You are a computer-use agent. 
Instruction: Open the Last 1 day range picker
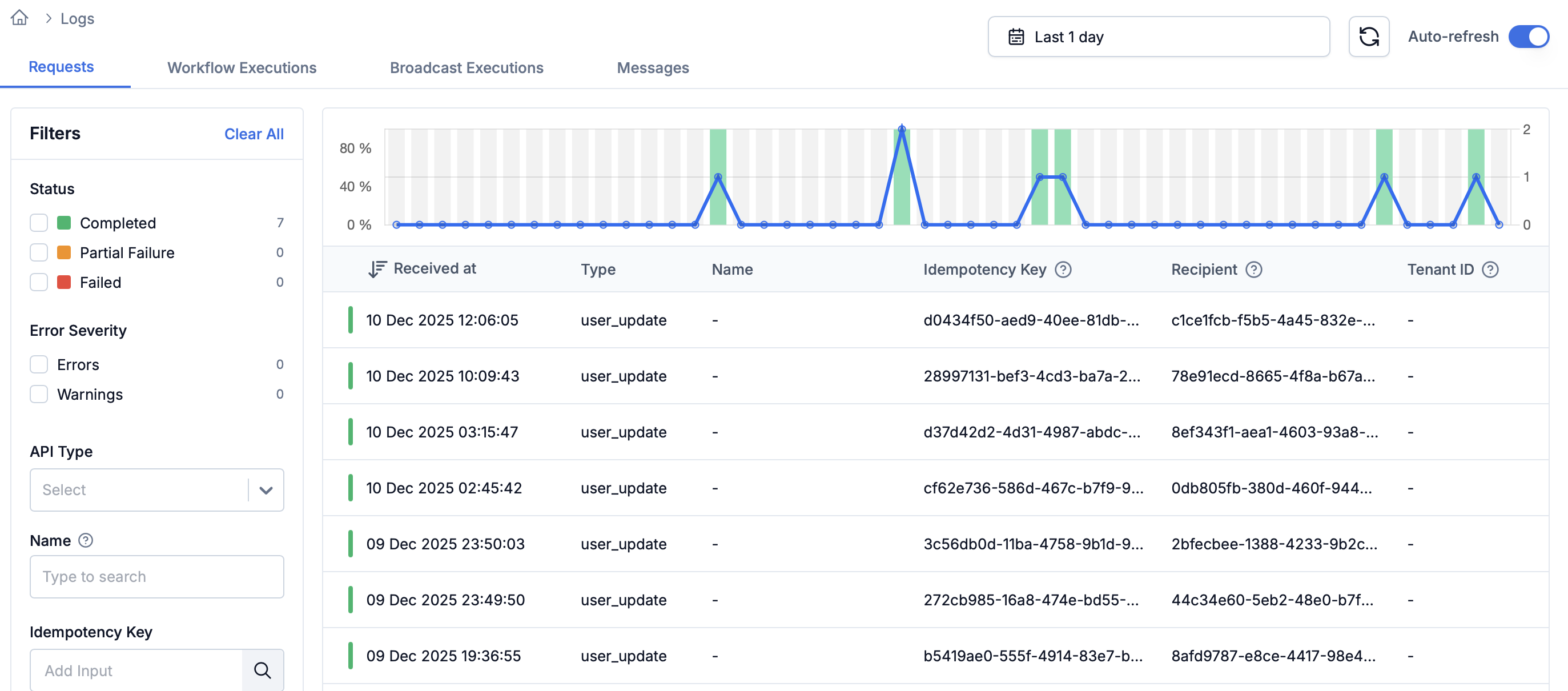[x=1158, y=37]
